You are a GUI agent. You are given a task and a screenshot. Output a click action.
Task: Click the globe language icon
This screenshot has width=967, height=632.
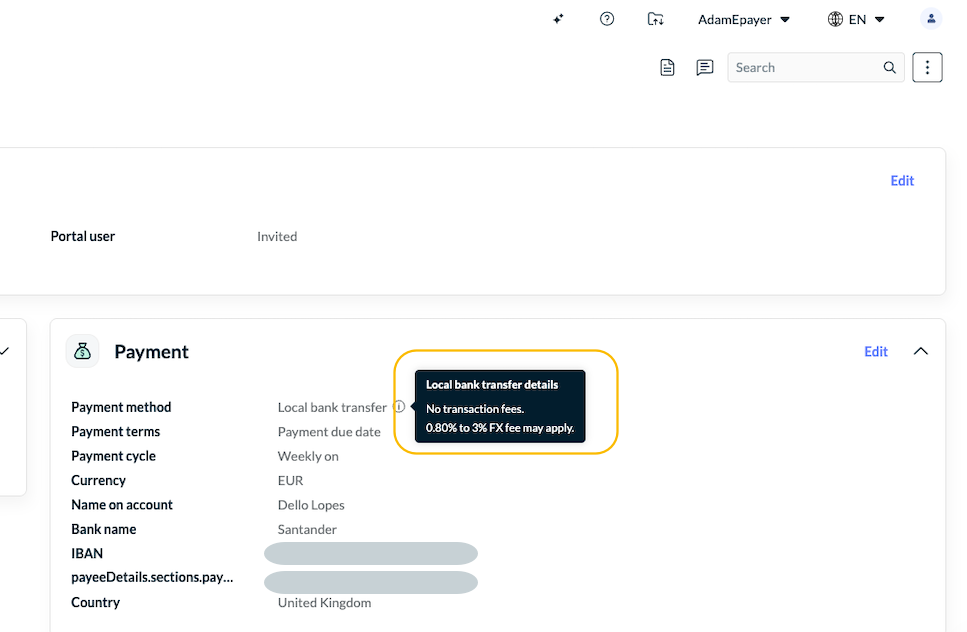click(835, 20)
